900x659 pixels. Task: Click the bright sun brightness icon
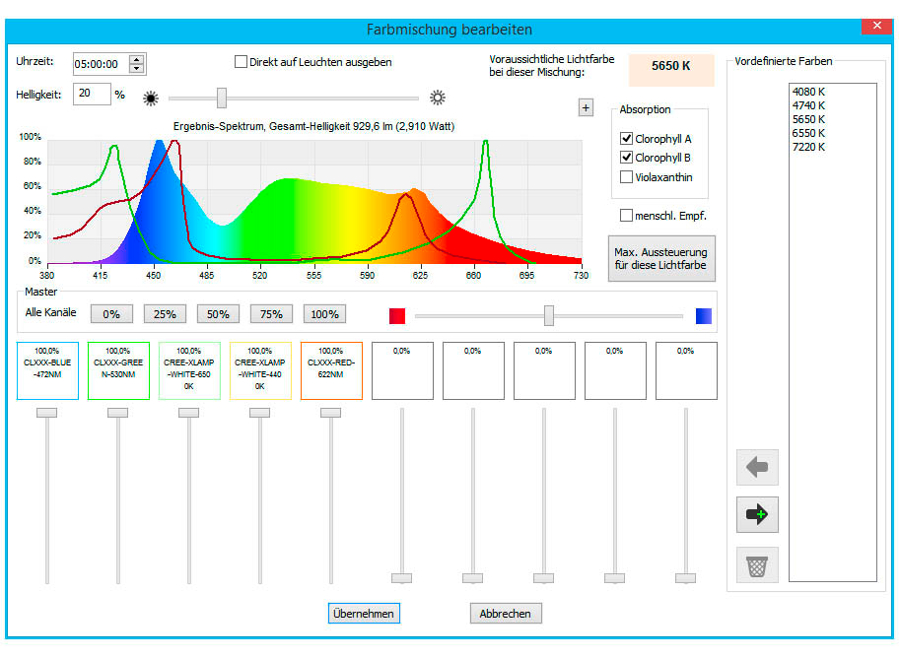[437, 98]
